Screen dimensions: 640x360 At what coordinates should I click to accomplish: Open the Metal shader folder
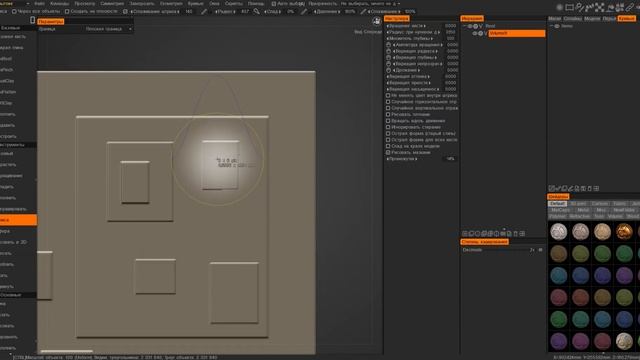[x=583, y=210]
